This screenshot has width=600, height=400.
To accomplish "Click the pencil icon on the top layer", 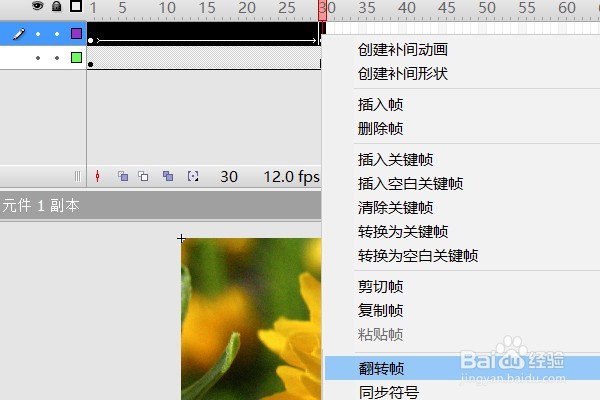I will [x=19, y=34].
